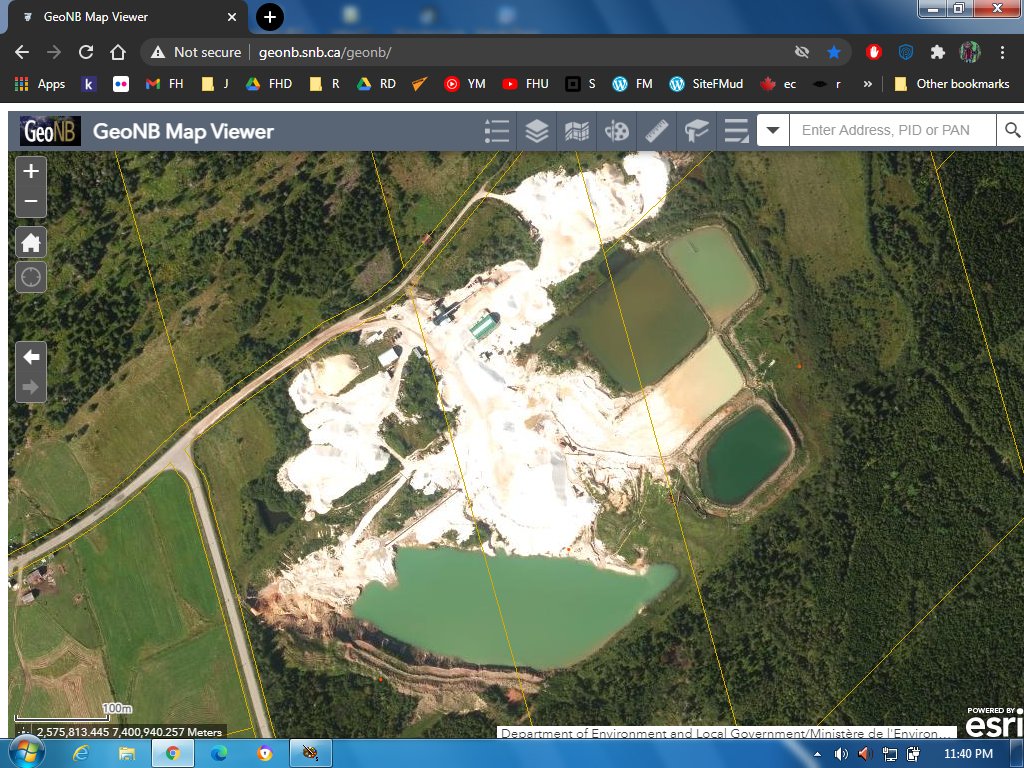Image resolution: width=1024 pixels, height=768 pixels.
Task: Activate the Find My Location button
Action: [31, 277]
